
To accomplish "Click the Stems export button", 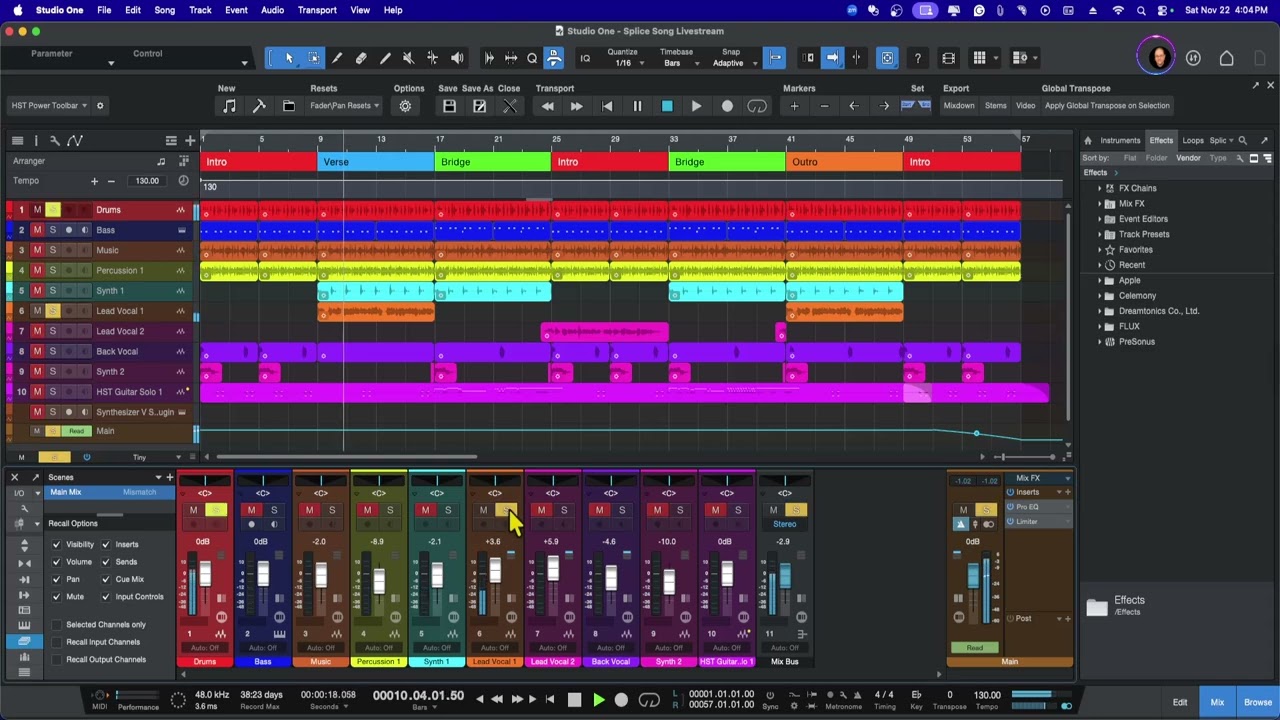I will pos(995,105).
